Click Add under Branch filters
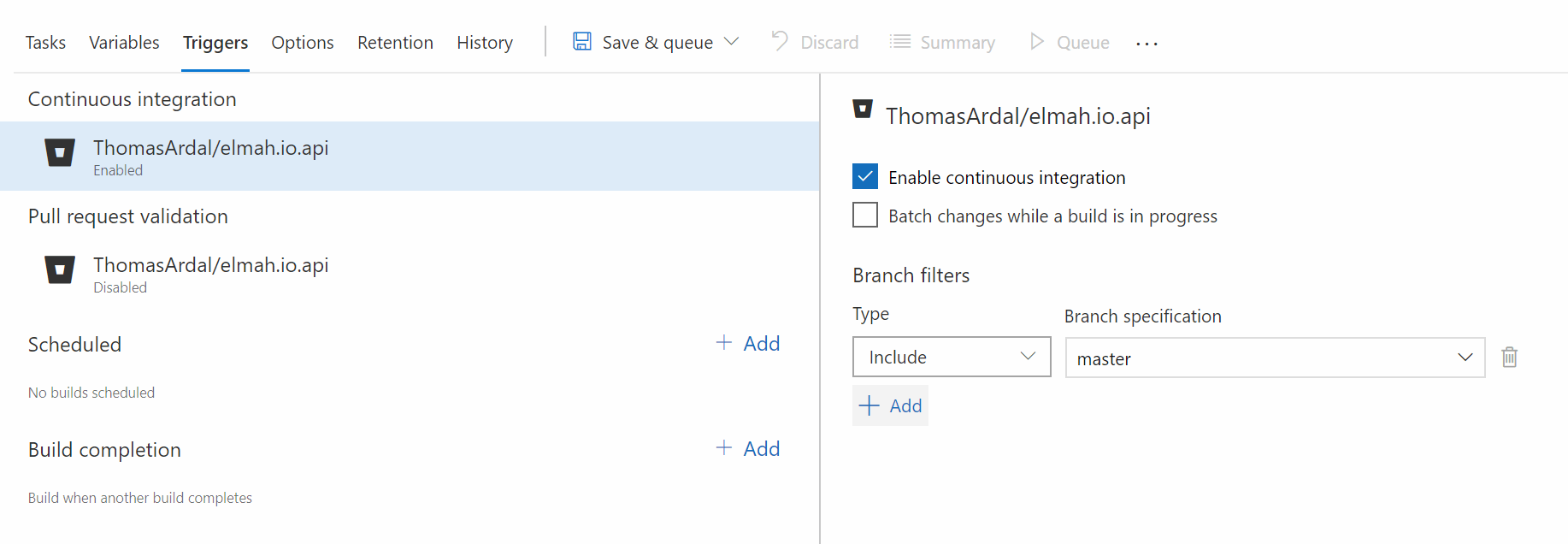Viewport: 1568px width, 544px height. [890, 405]
